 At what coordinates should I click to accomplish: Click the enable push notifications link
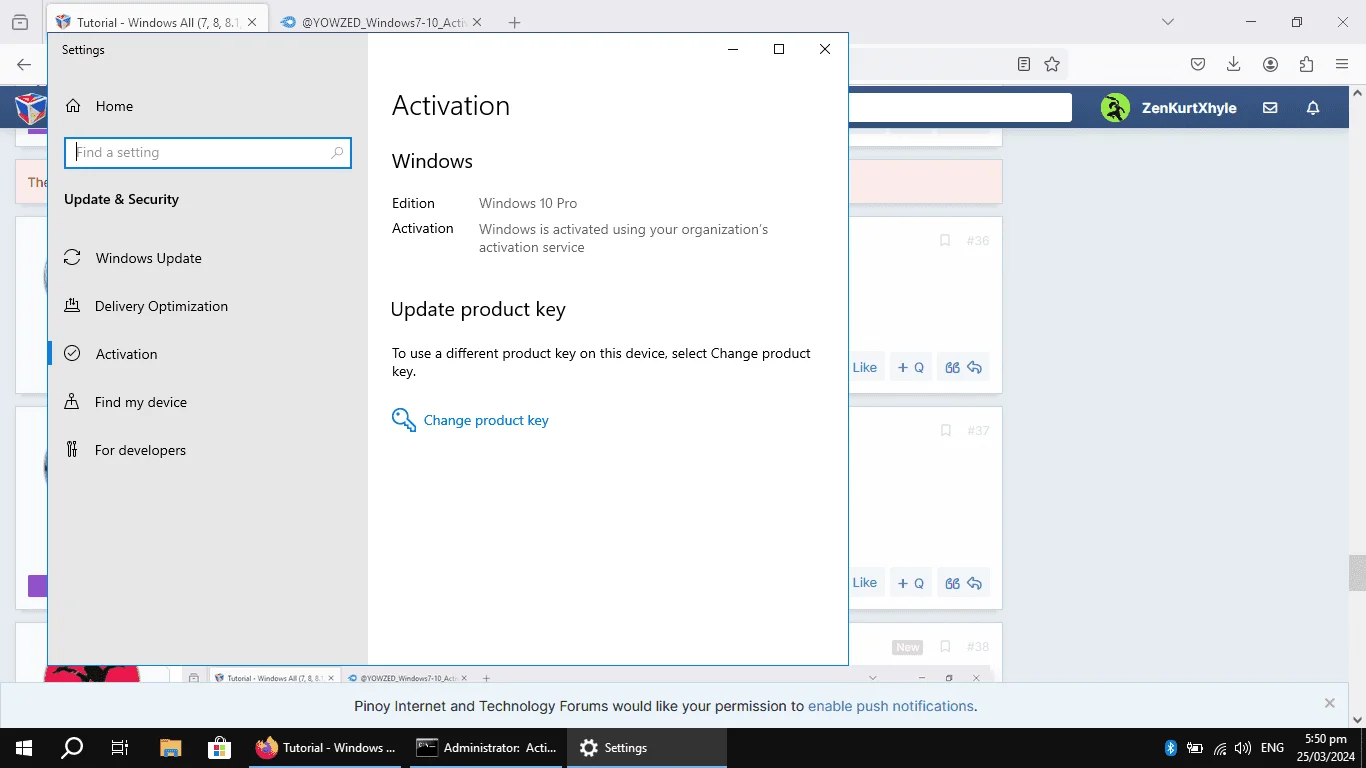890,706
